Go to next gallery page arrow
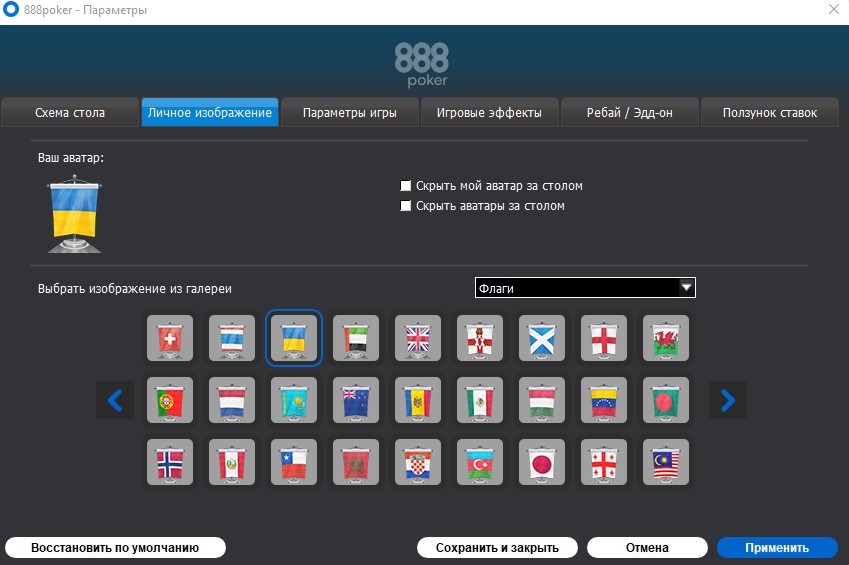Image resolution: width=849 pixels, height=565 pixels. pyautogui.click(x=728, y=400)
